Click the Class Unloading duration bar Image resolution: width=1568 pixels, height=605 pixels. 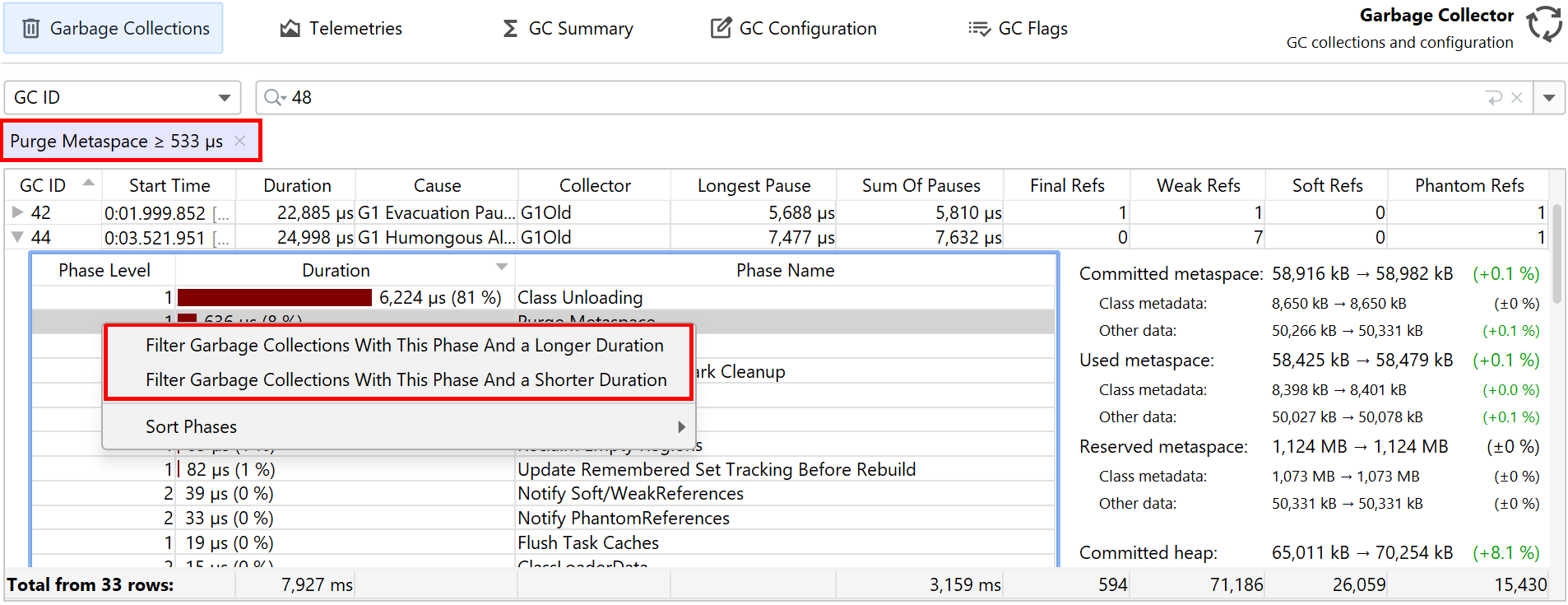coord(274,298)
